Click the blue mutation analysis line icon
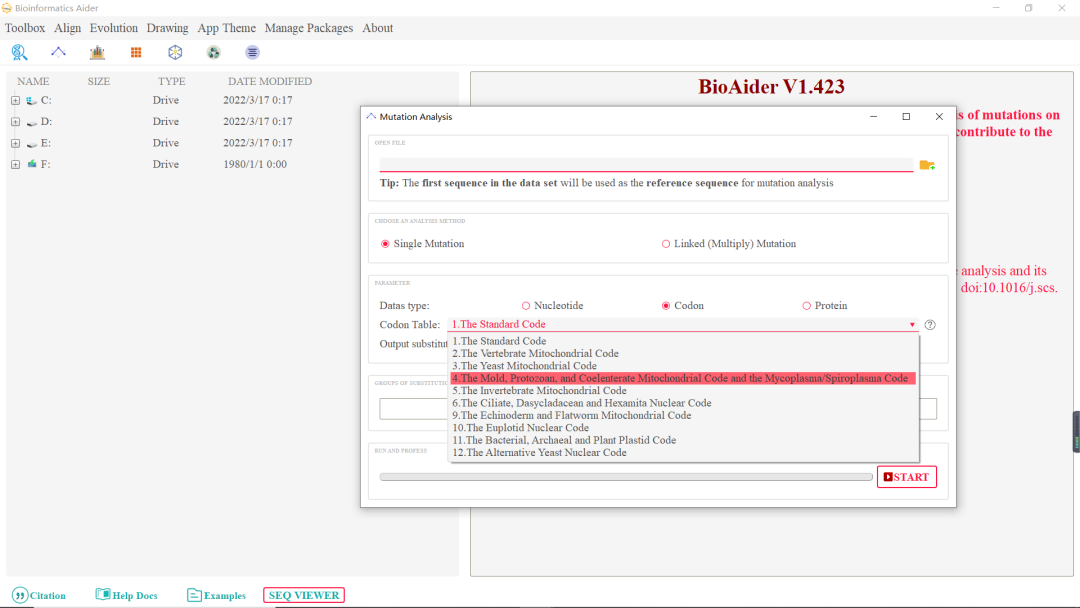This screenshot has width=1080, height=608. click(x=59, y=52)
